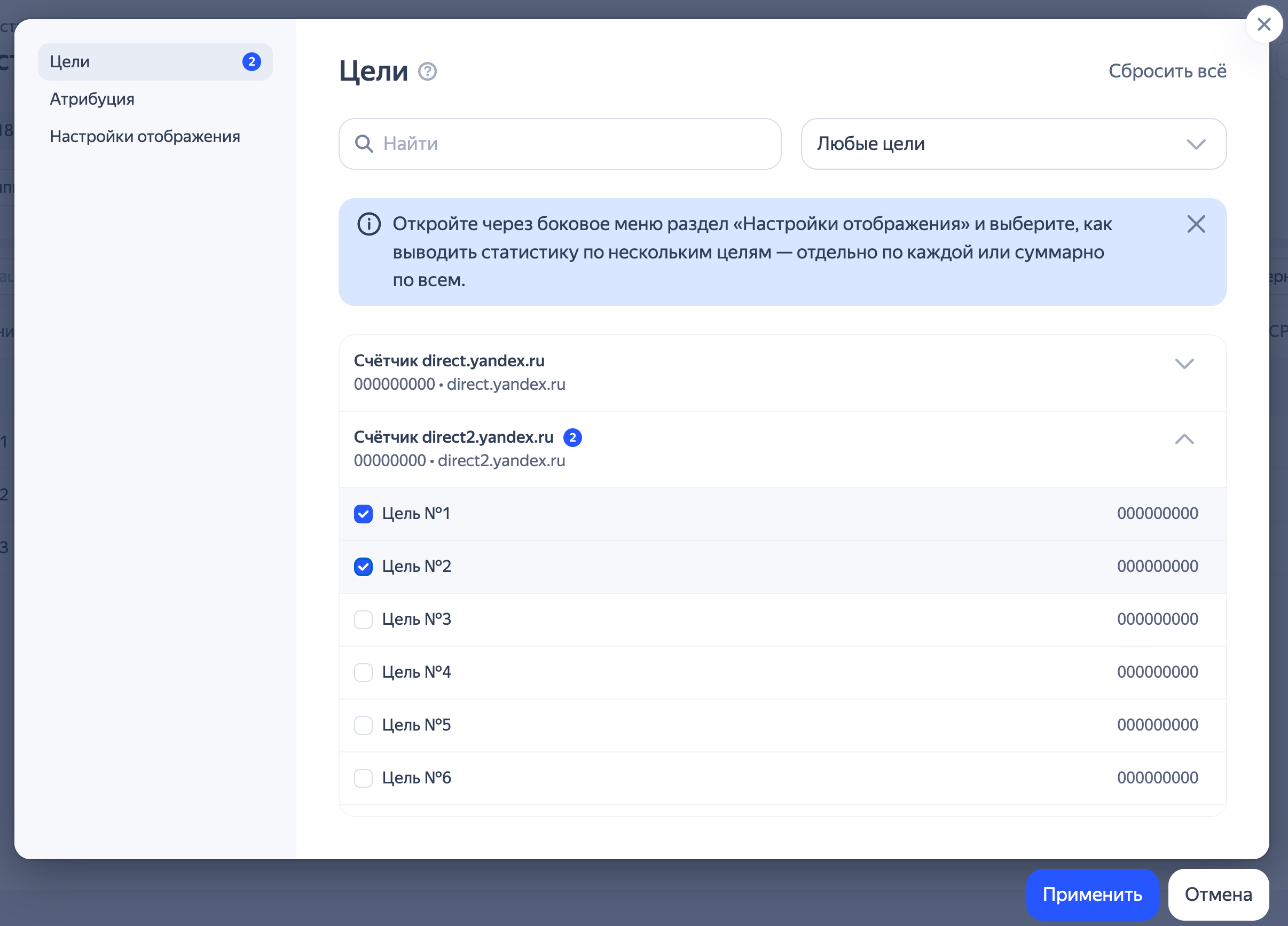This screenshot has width=1288, height=926.
Task: Click the Сбросить всё link
Action: (x=1168, y=71)
